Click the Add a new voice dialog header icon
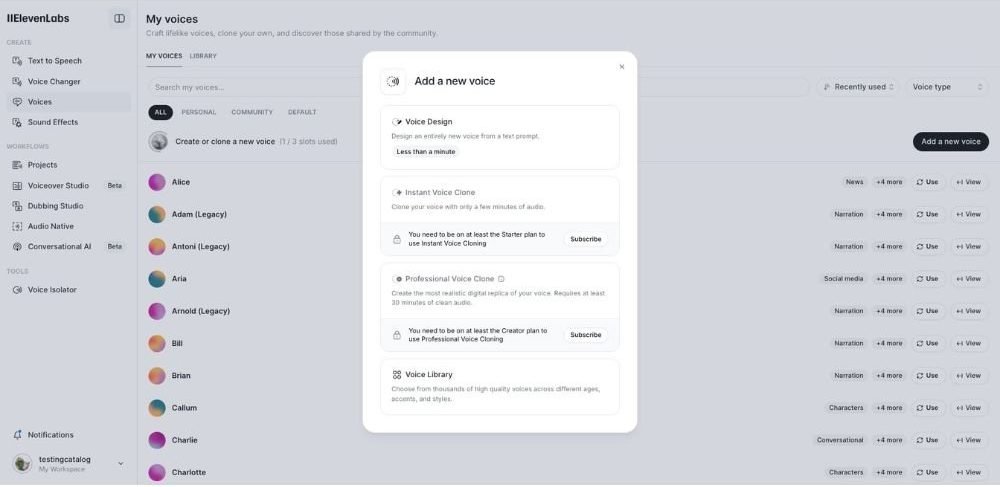Image resolution: width=1000 pixels, height=487 pixels. coord(393,82)
